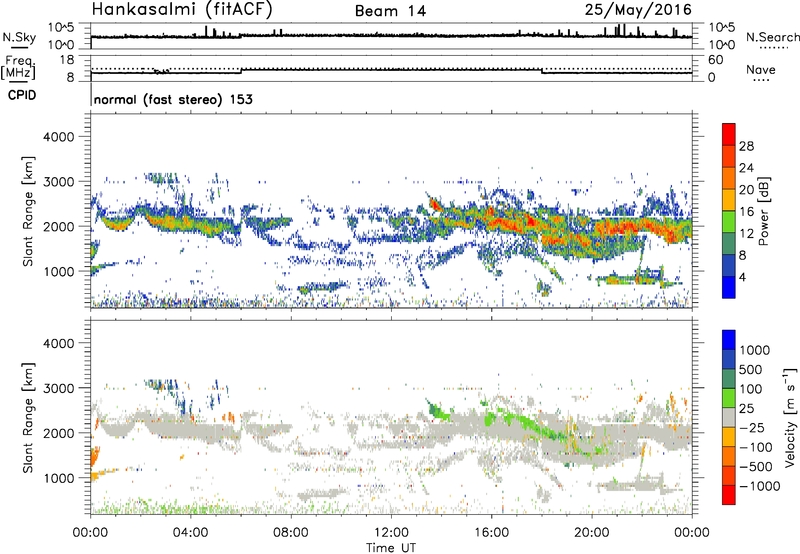Image resolution: width=800 pixels, height=554 pixels.
Task: Click the 10^5 label at right of noise panel
Action: coord(721,27)
